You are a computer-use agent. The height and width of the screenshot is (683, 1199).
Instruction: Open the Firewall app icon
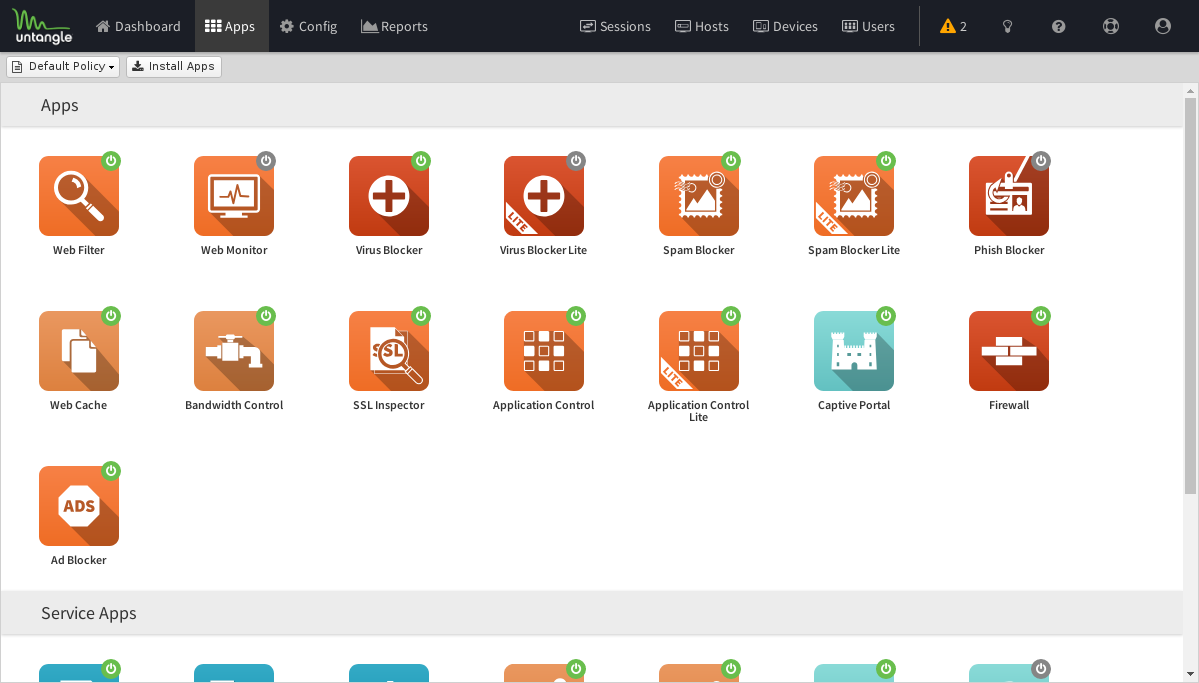1009,351
